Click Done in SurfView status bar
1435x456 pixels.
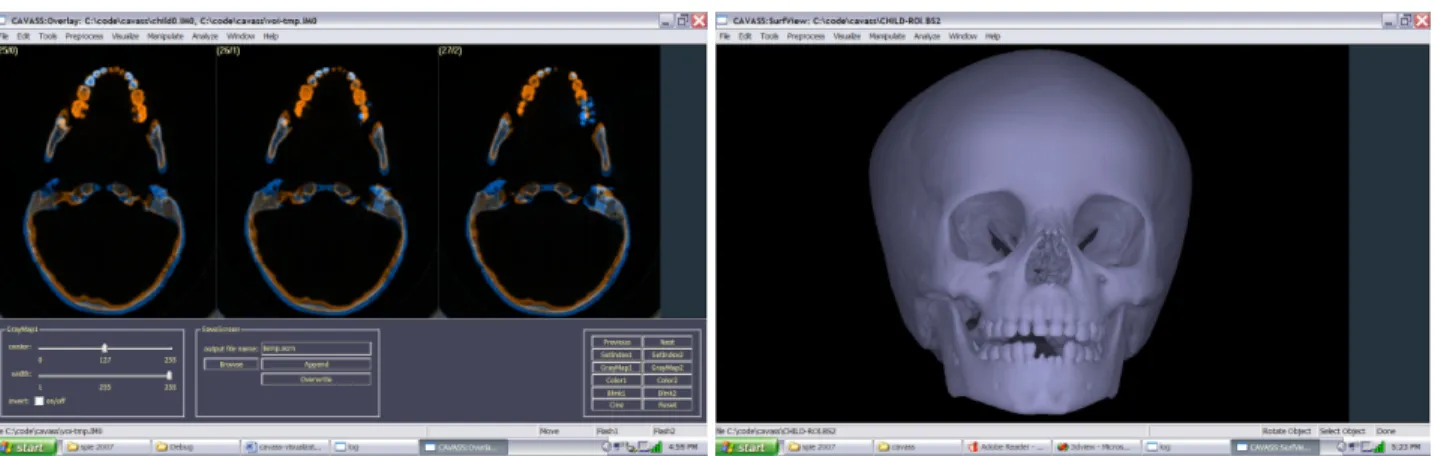pos(1386,431)
